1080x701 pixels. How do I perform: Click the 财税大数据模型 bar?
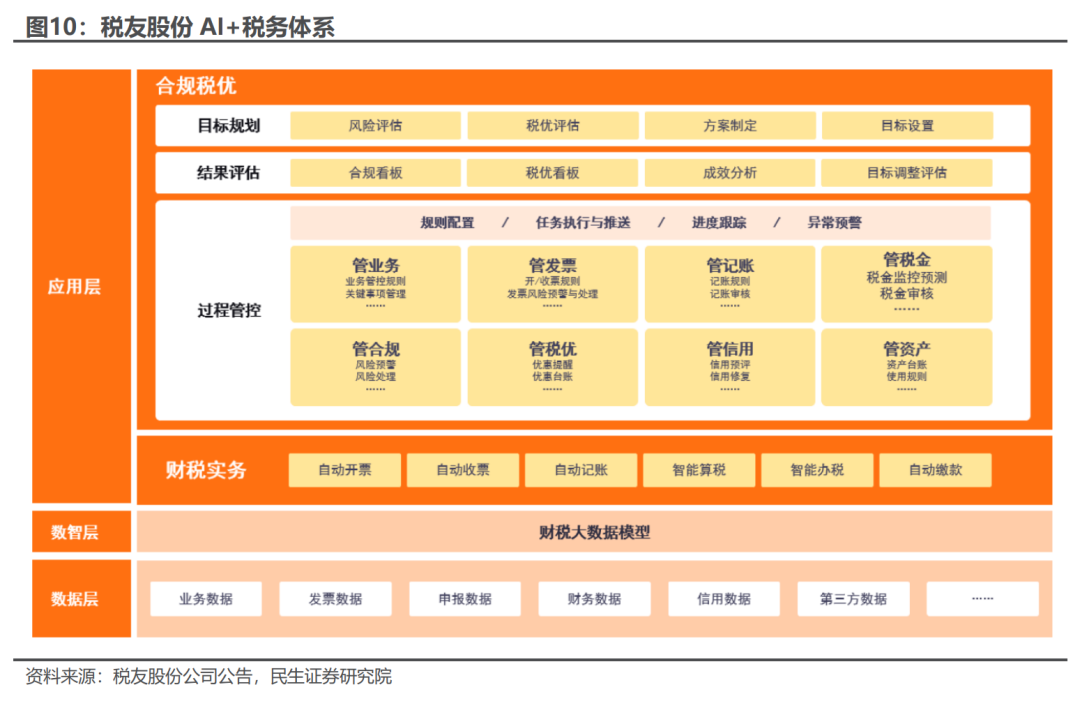[594, 532]
